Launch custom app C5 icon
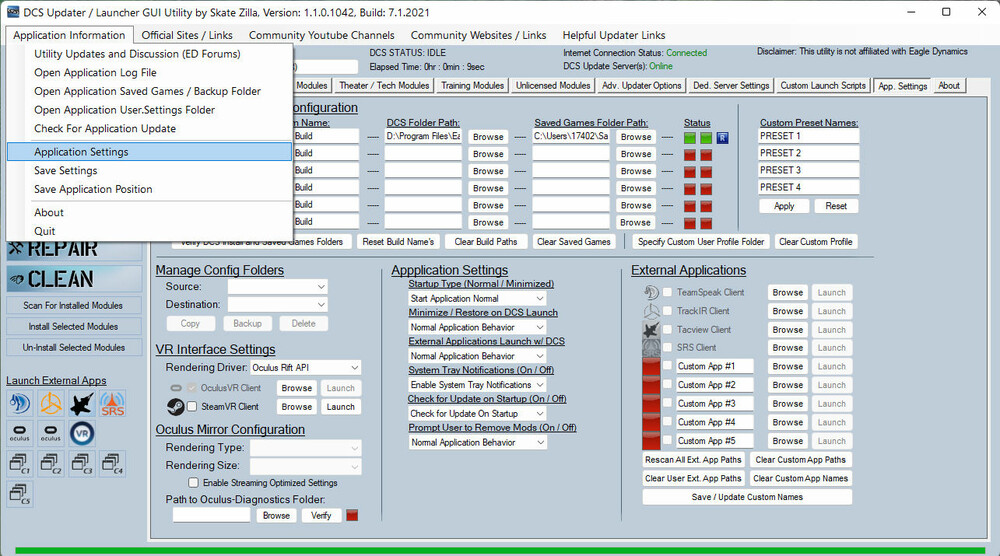This screenshot has height=556, width=1000. point(20,494)
